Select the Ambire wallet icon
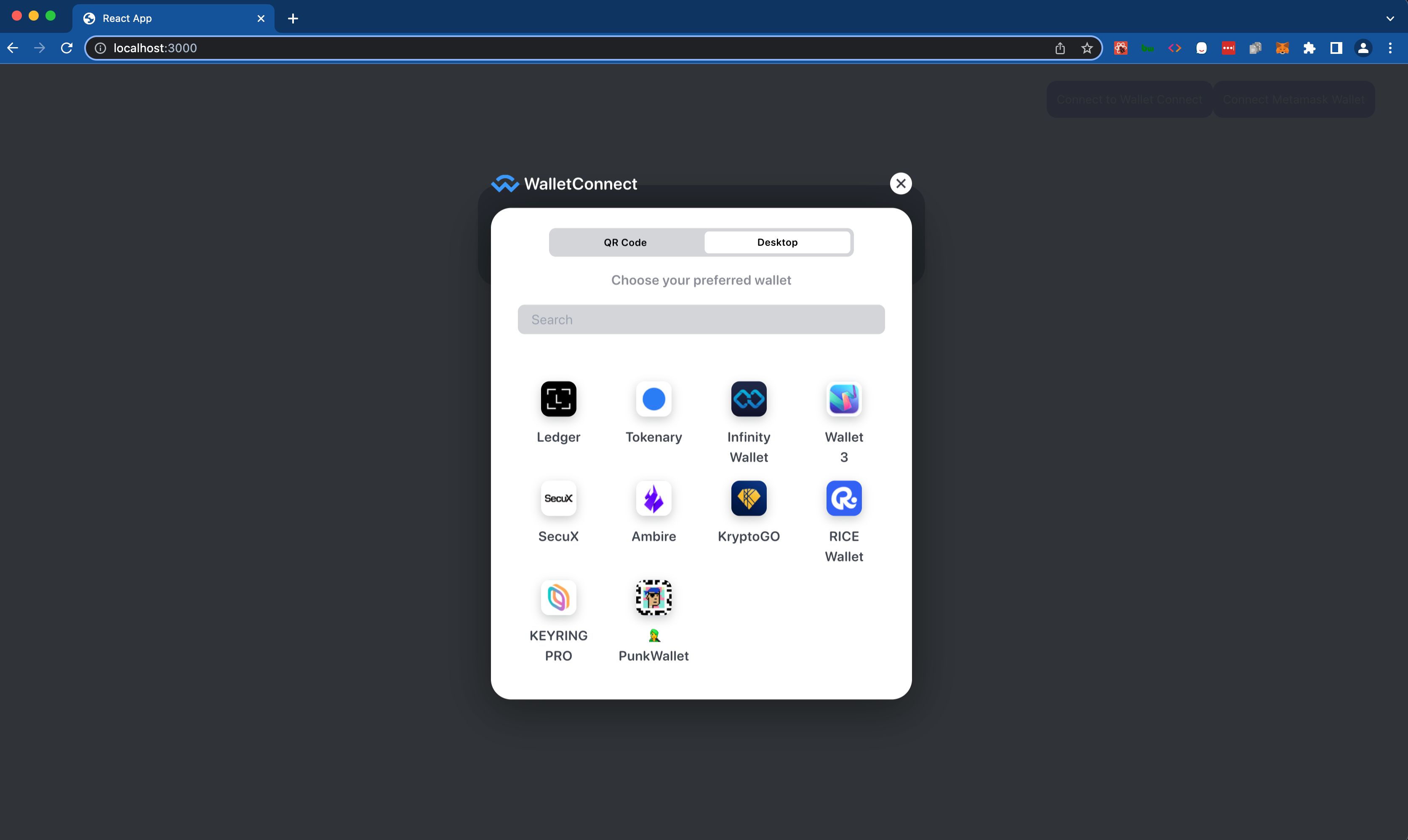 [654, 498]
